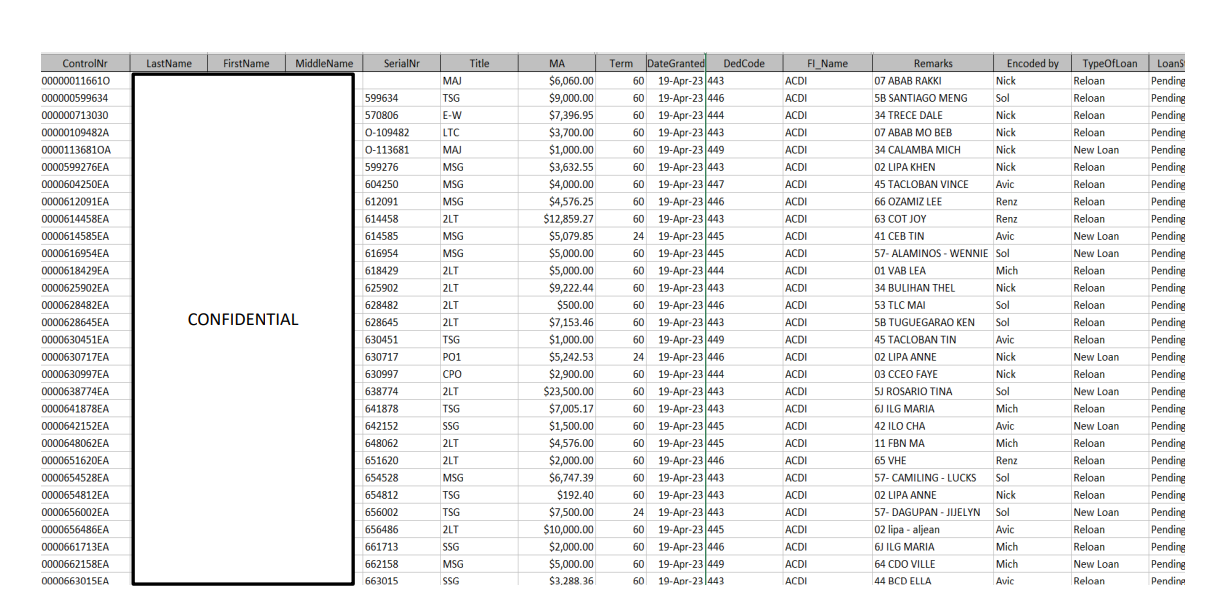Screen dimensions: 1227x610
Task: Click remark 5B TUGUEGARAO KEN
Action: 933,323
